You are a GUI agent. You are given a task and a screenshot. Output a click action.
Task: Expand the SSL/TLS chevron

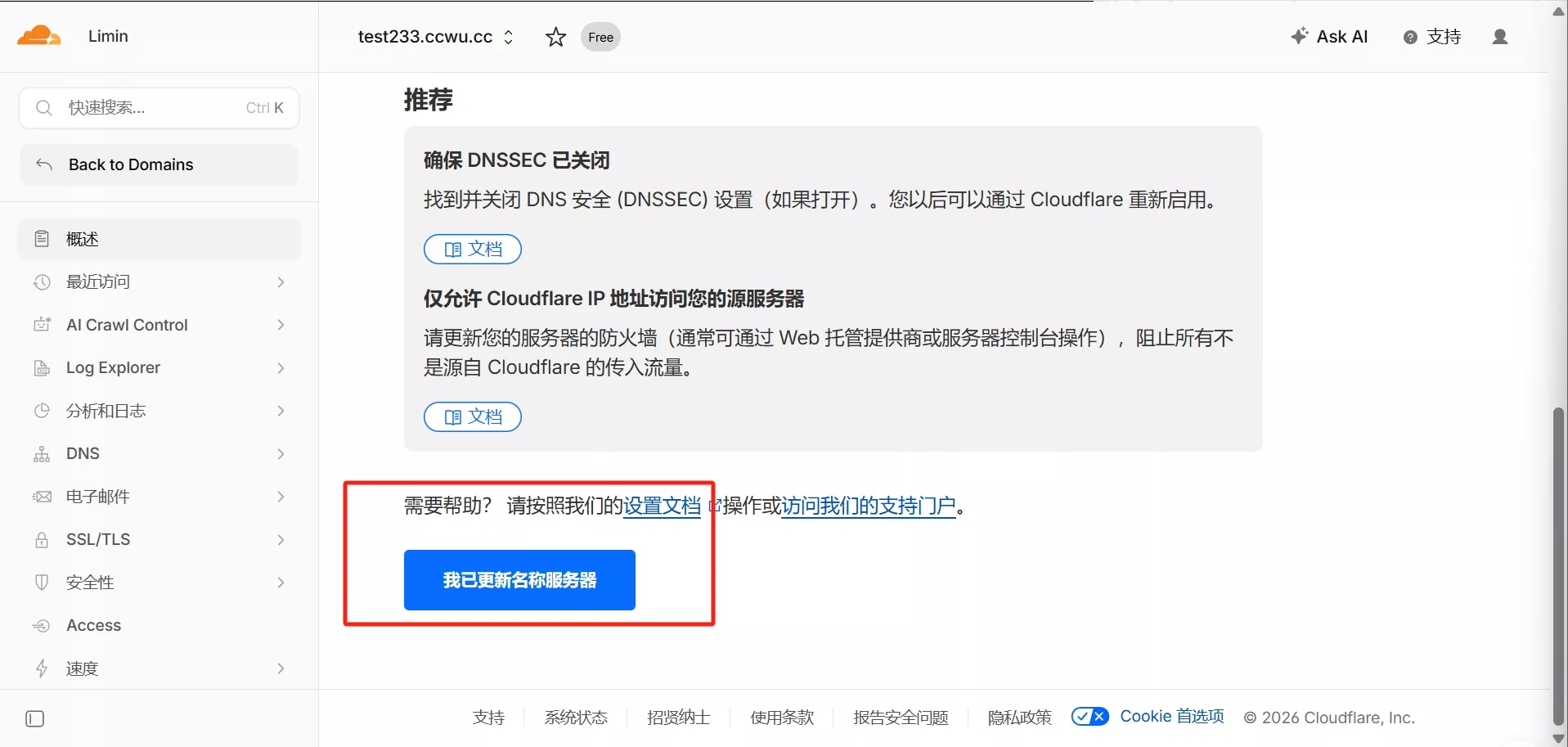pyautogui.click(x=281, y=540)
